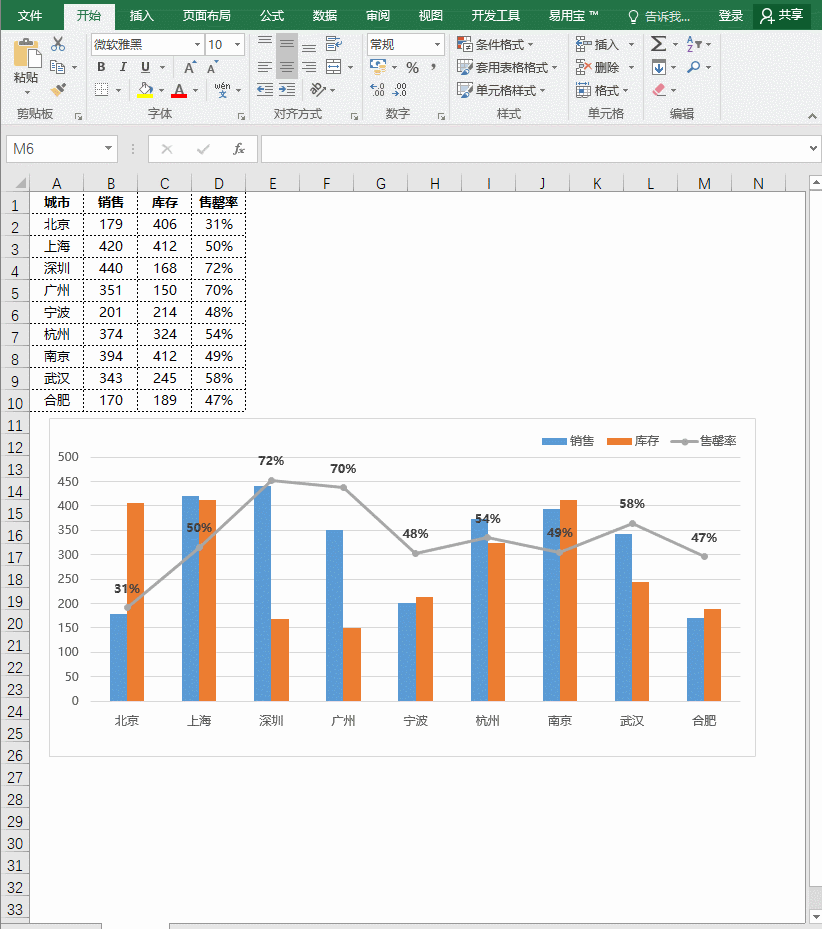This screenshot has width=822, height=929.
Task: Click the red font color button
Action: point(179,90)
